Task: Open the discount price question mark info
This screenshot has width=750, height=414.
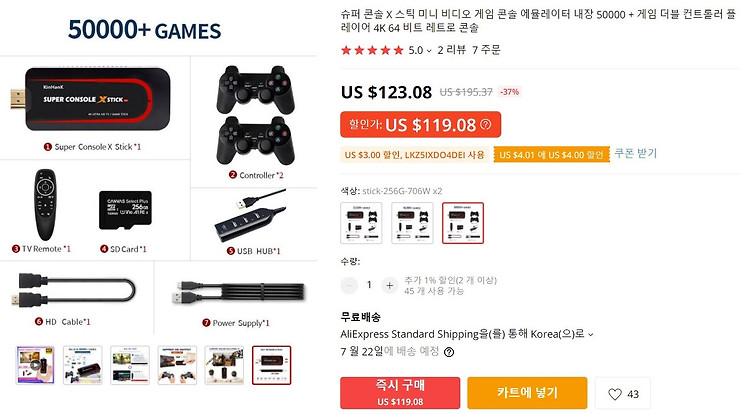Action: click(486, 124)
